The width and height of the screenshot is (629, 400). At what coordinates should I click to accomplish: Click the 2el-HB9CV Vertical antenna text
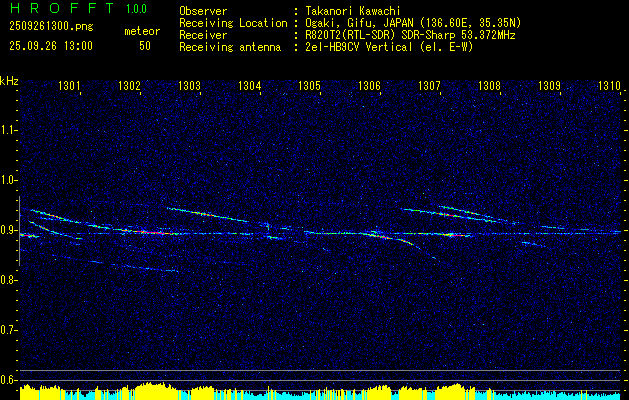[x=390, y=47]
